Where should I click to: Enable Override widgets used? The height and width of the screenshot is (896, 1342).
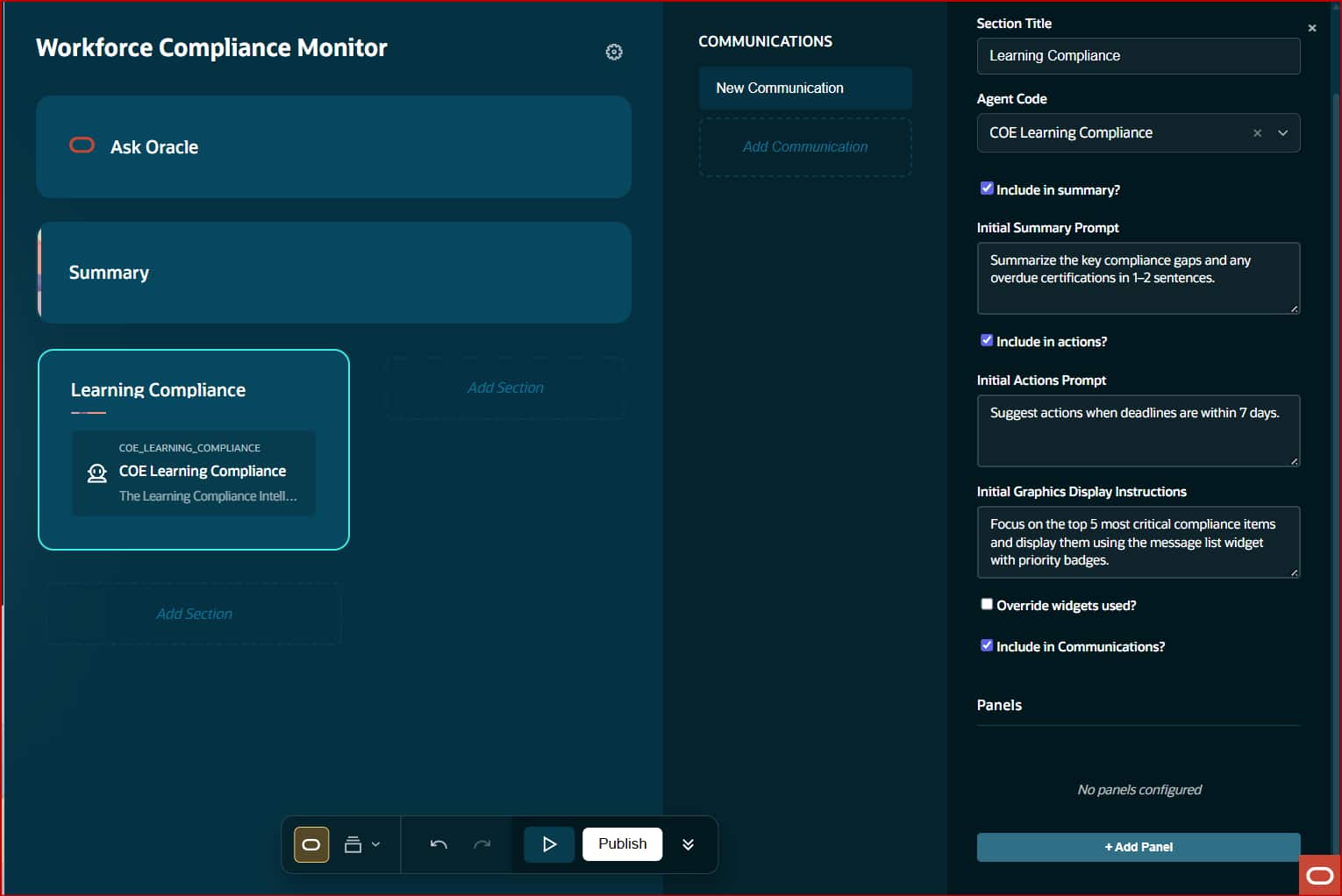(x=987, y=604)
